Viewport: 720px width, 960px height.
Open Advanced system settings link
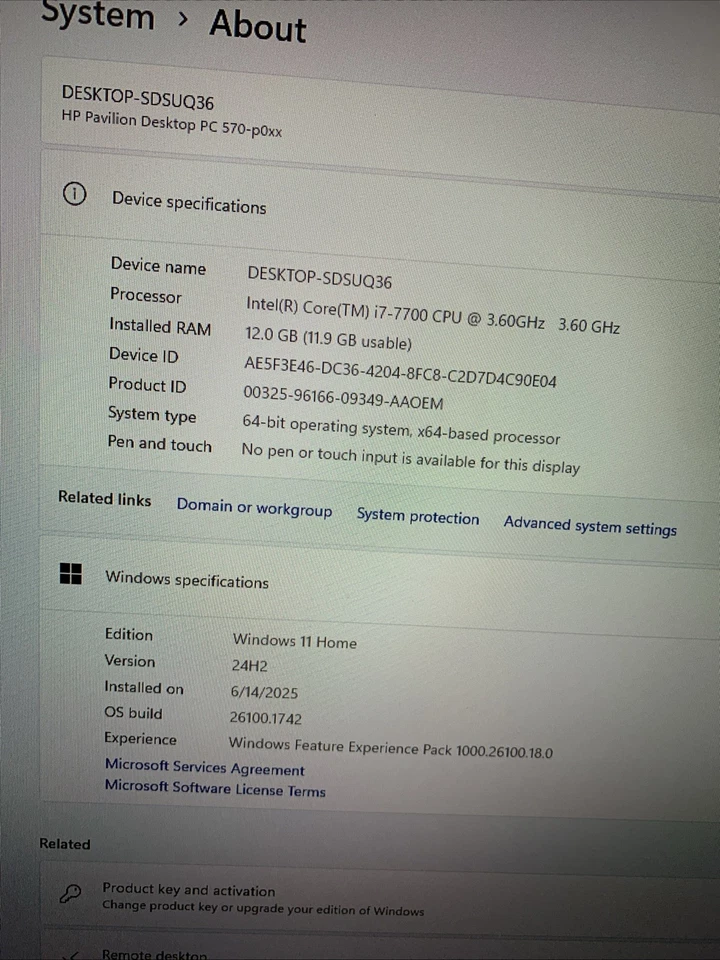(x=590, y=527)
